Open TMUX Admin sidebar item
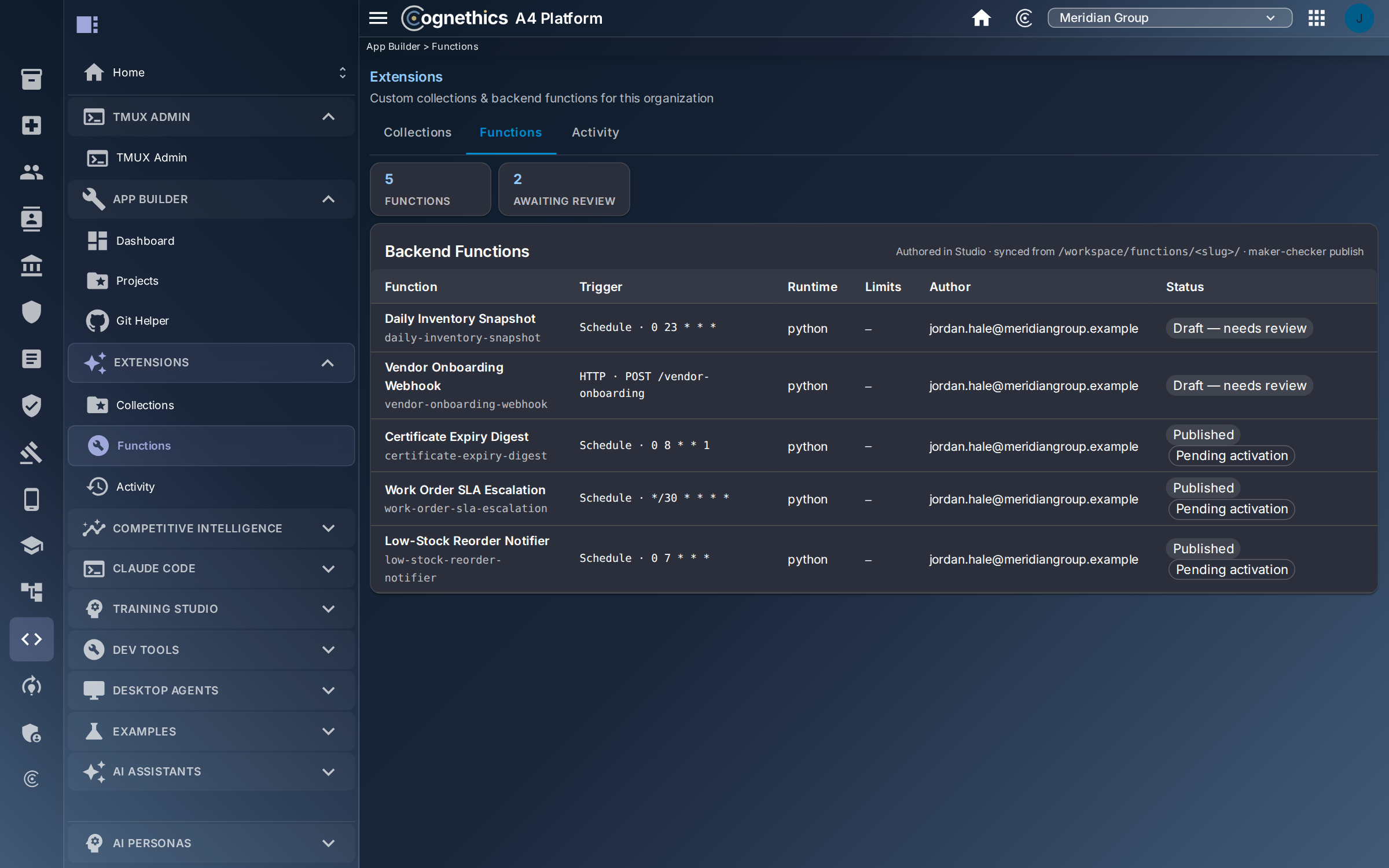This screenshot has height=868, width=1389. pyautogui.click(x=211, y=157)
